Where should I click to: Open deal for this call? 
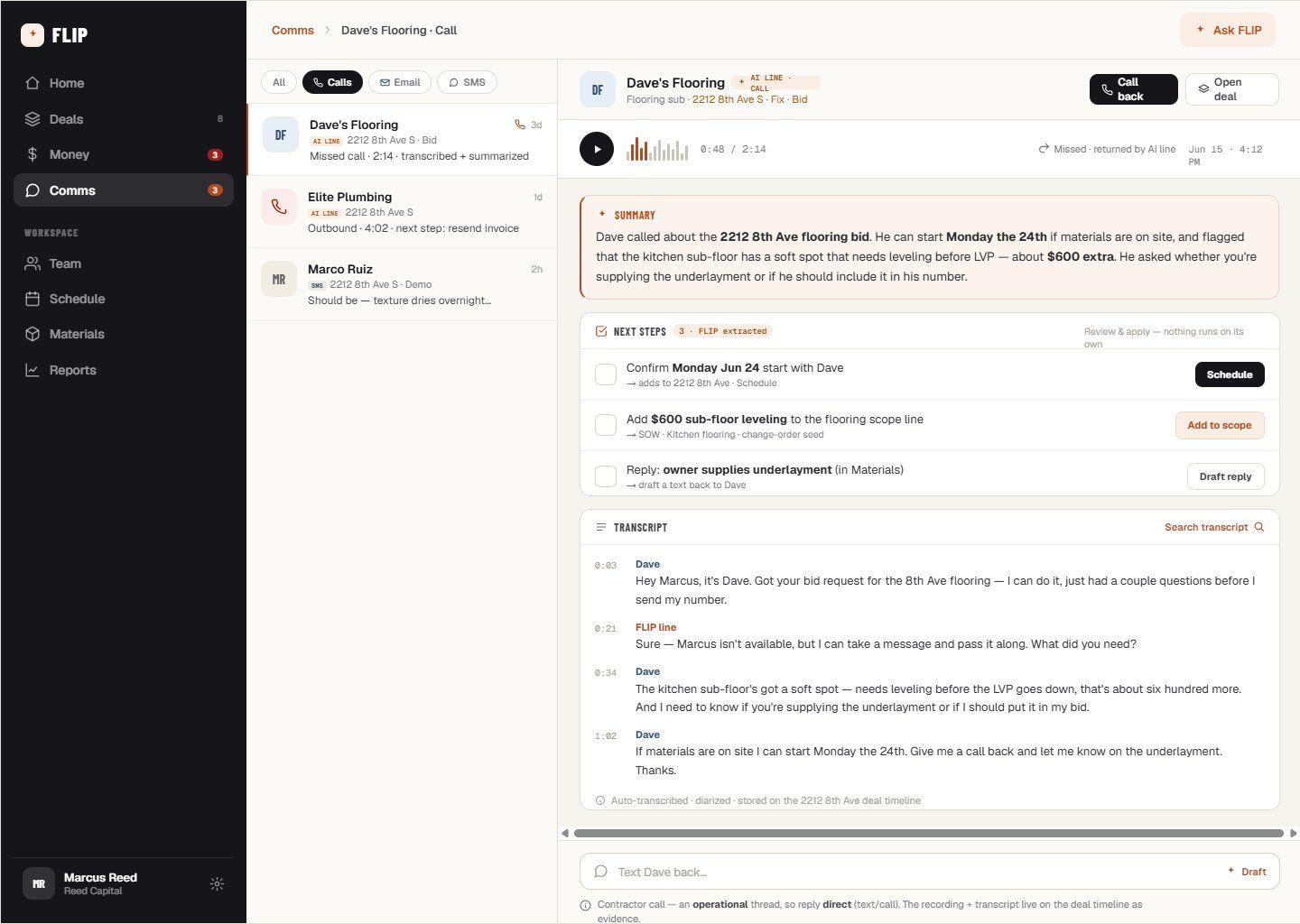click(x=1231, y=89)
